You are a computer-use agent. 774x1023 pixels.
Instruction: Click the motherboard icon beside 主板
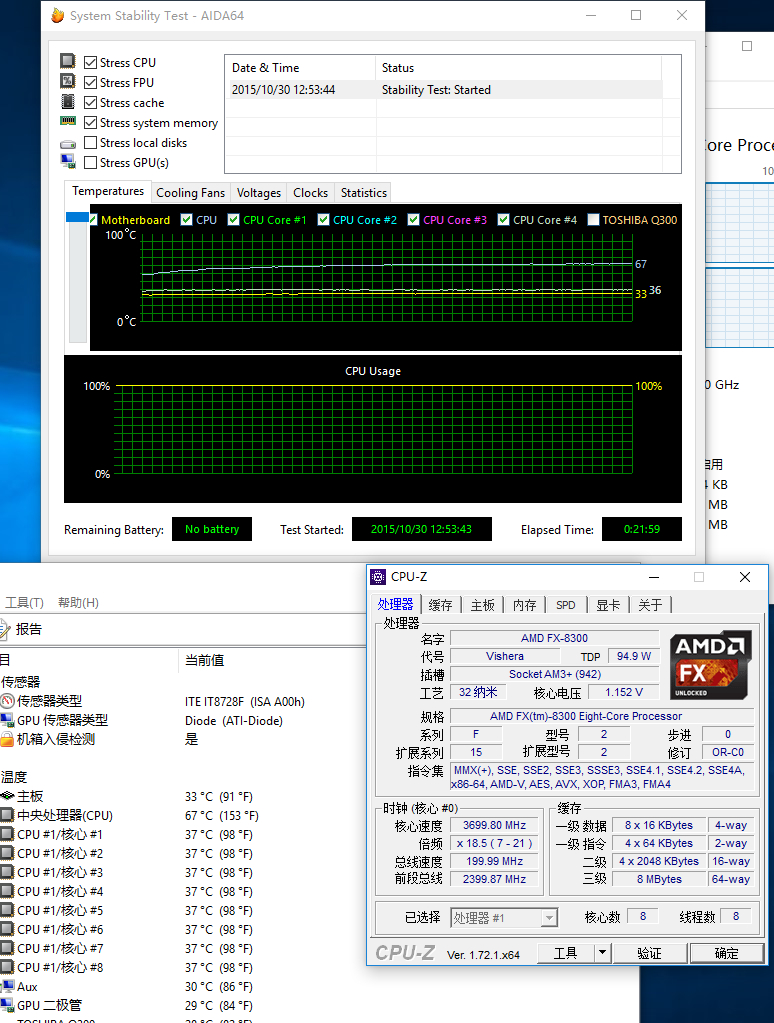point(7,796)
